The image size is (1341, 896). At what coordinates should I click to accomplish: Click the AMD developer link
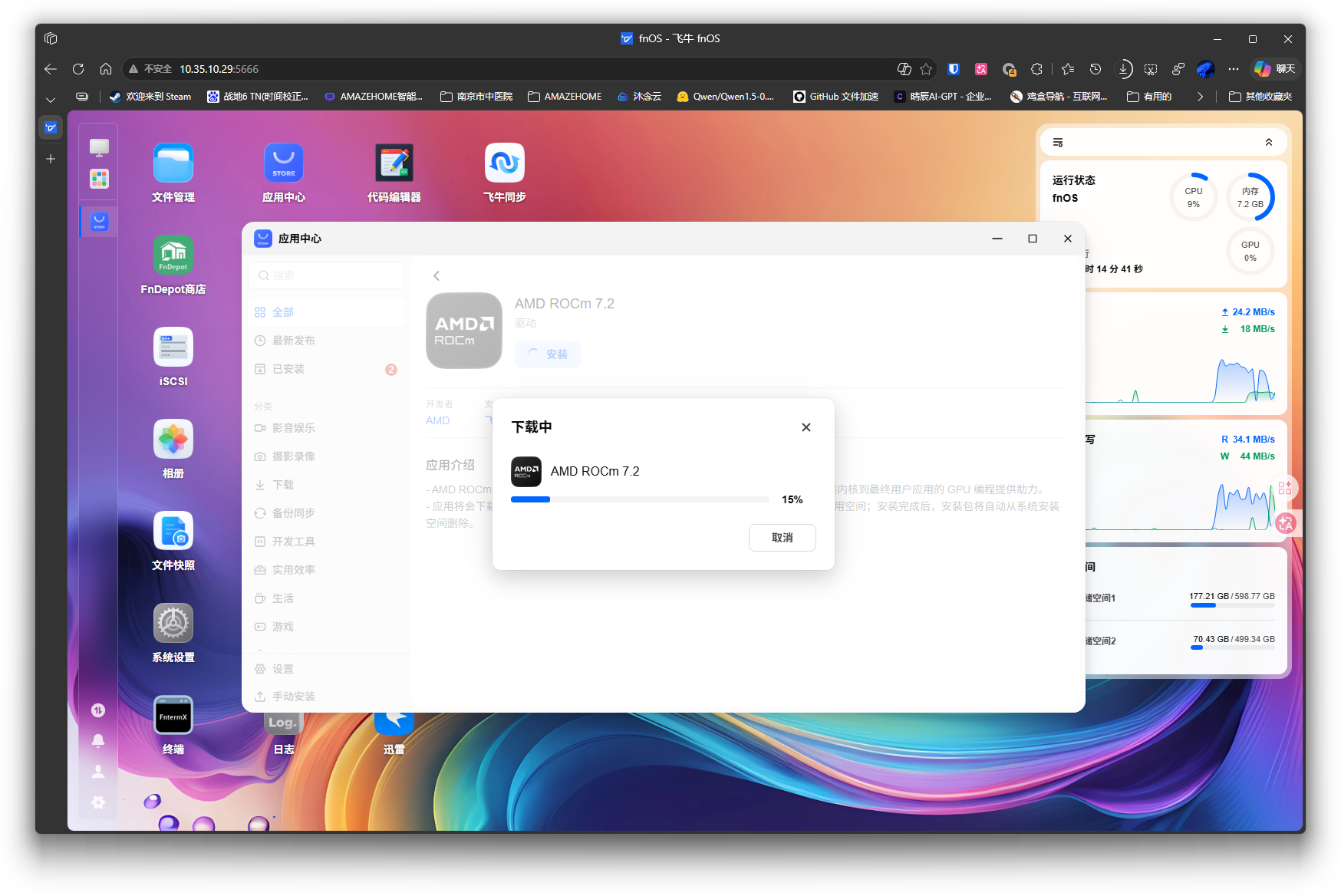point(438,420)
